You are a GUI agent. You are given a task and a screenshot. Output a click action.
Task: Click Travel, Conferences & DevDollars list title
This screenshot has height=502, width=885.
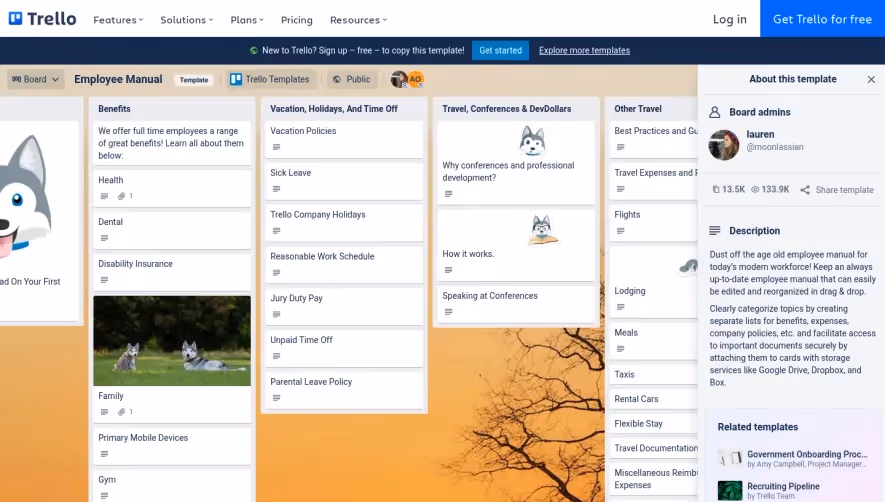point(506,108)
